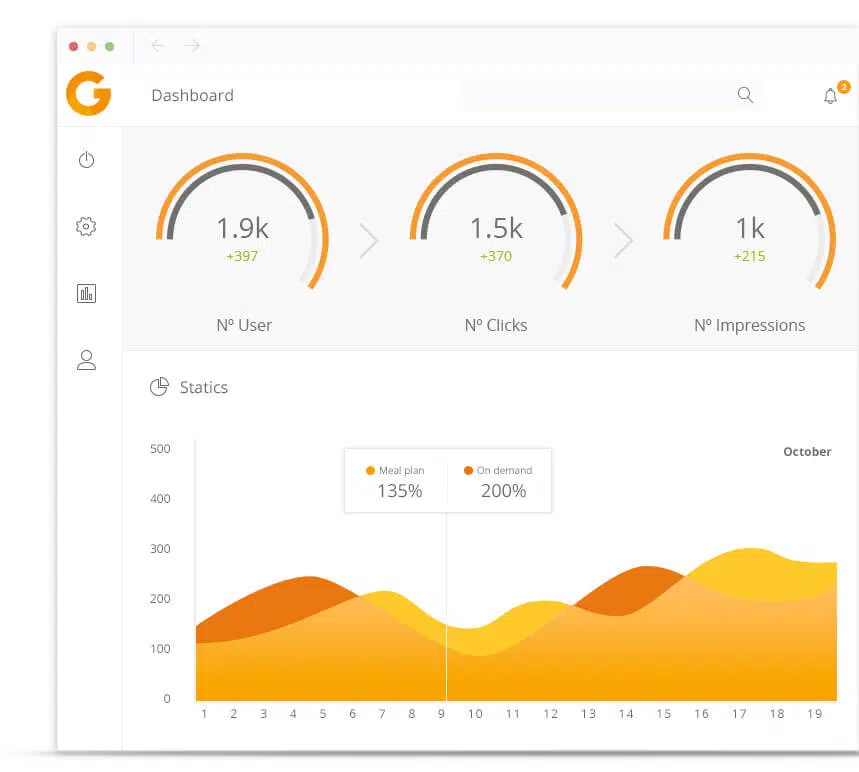Click chevron between User and Clicks gauges
859x772 pixels.
[x=369, y=241]
